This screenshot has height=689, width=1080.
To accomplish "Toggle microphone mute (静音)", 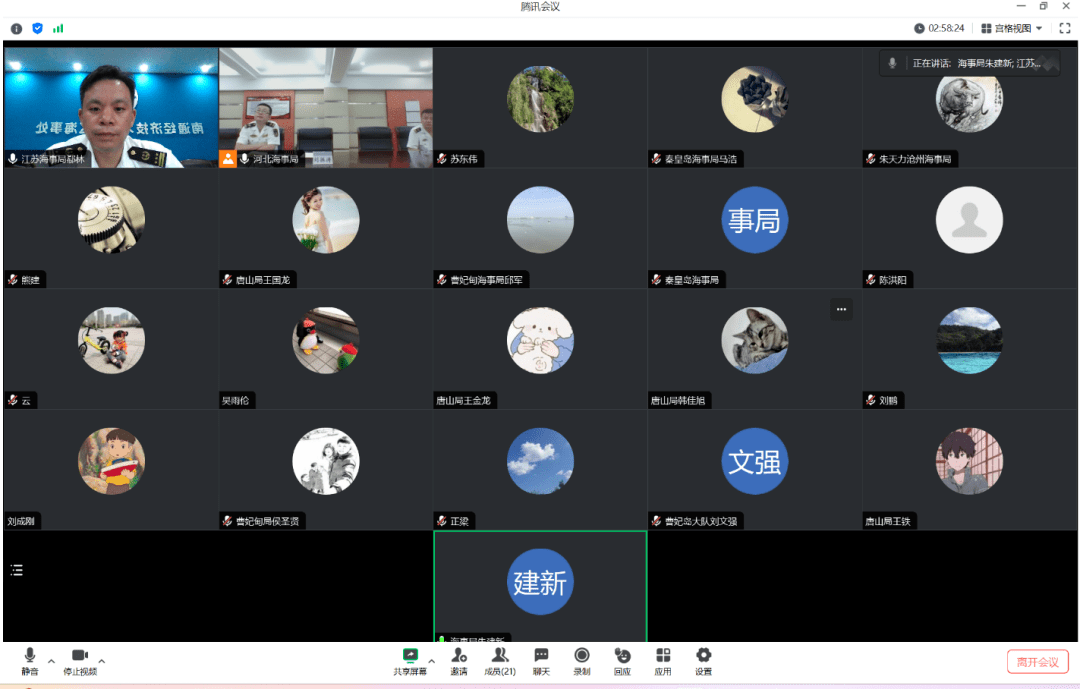I will [x=30, y=660].
